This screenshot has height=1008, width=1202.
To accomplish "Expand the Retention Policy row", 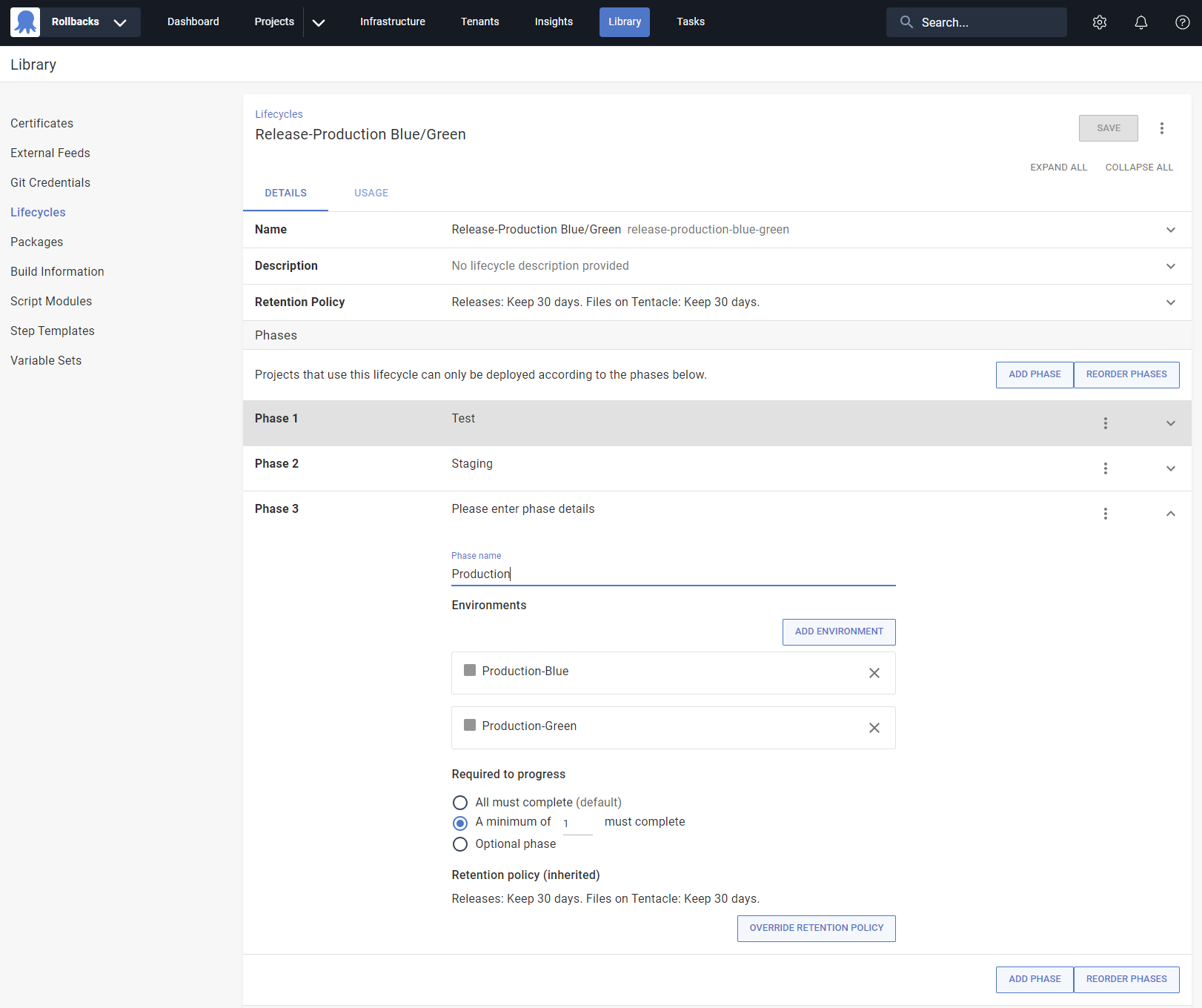I will pos(1171,302).
